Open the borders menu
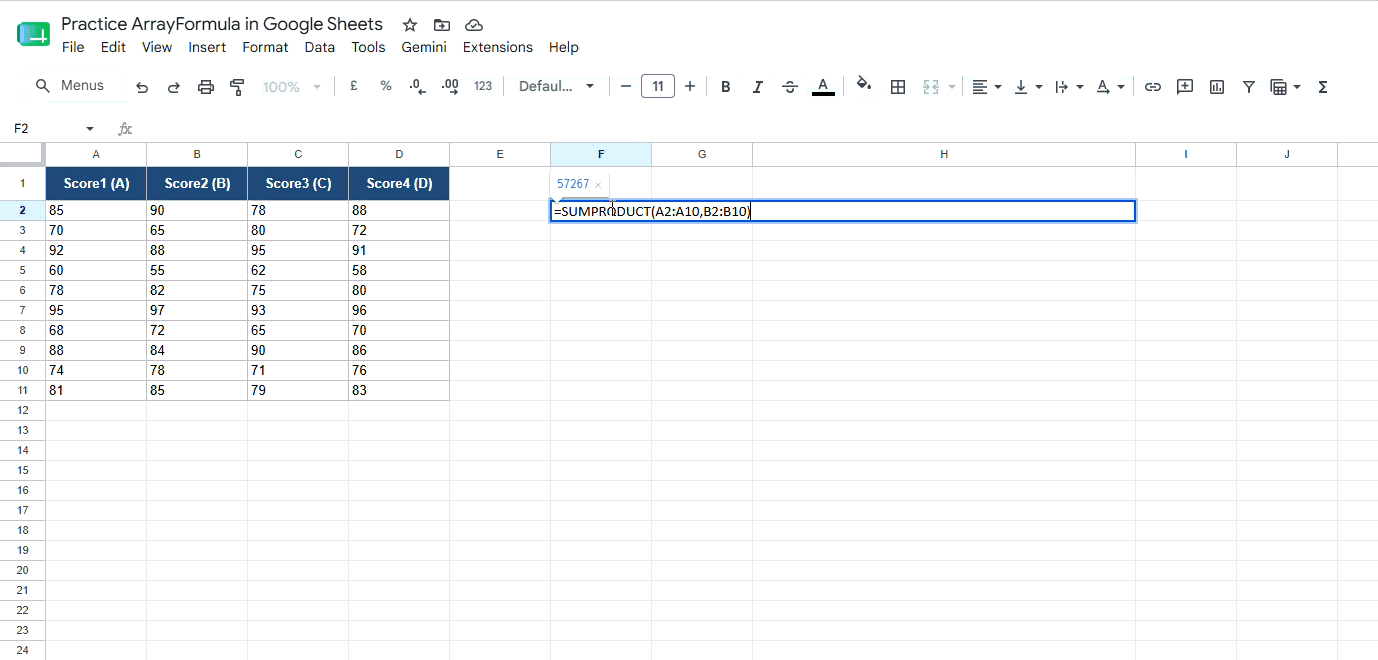 coord(898,87)
